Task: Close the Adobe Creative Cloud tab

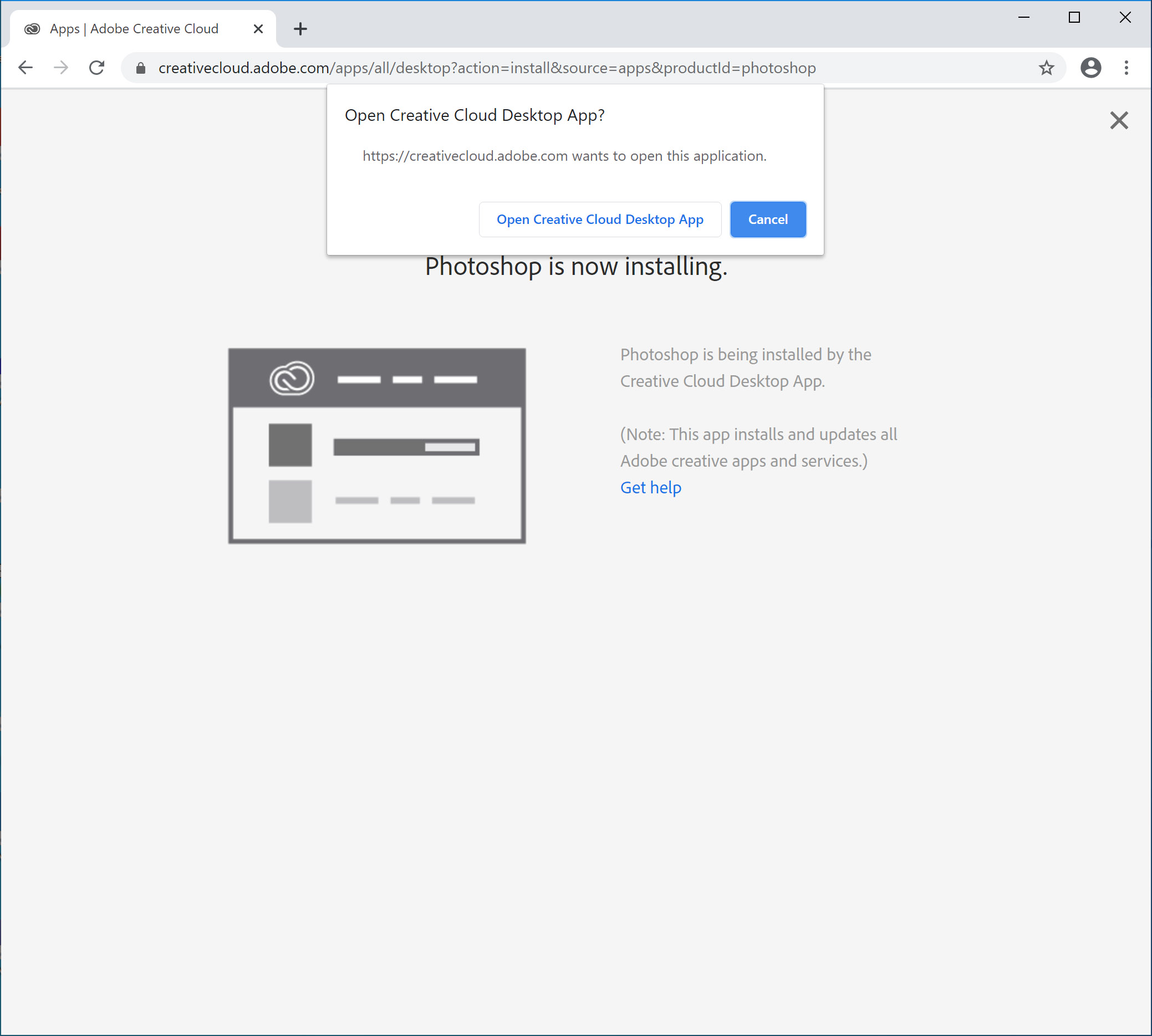Action: coord(258,28)
